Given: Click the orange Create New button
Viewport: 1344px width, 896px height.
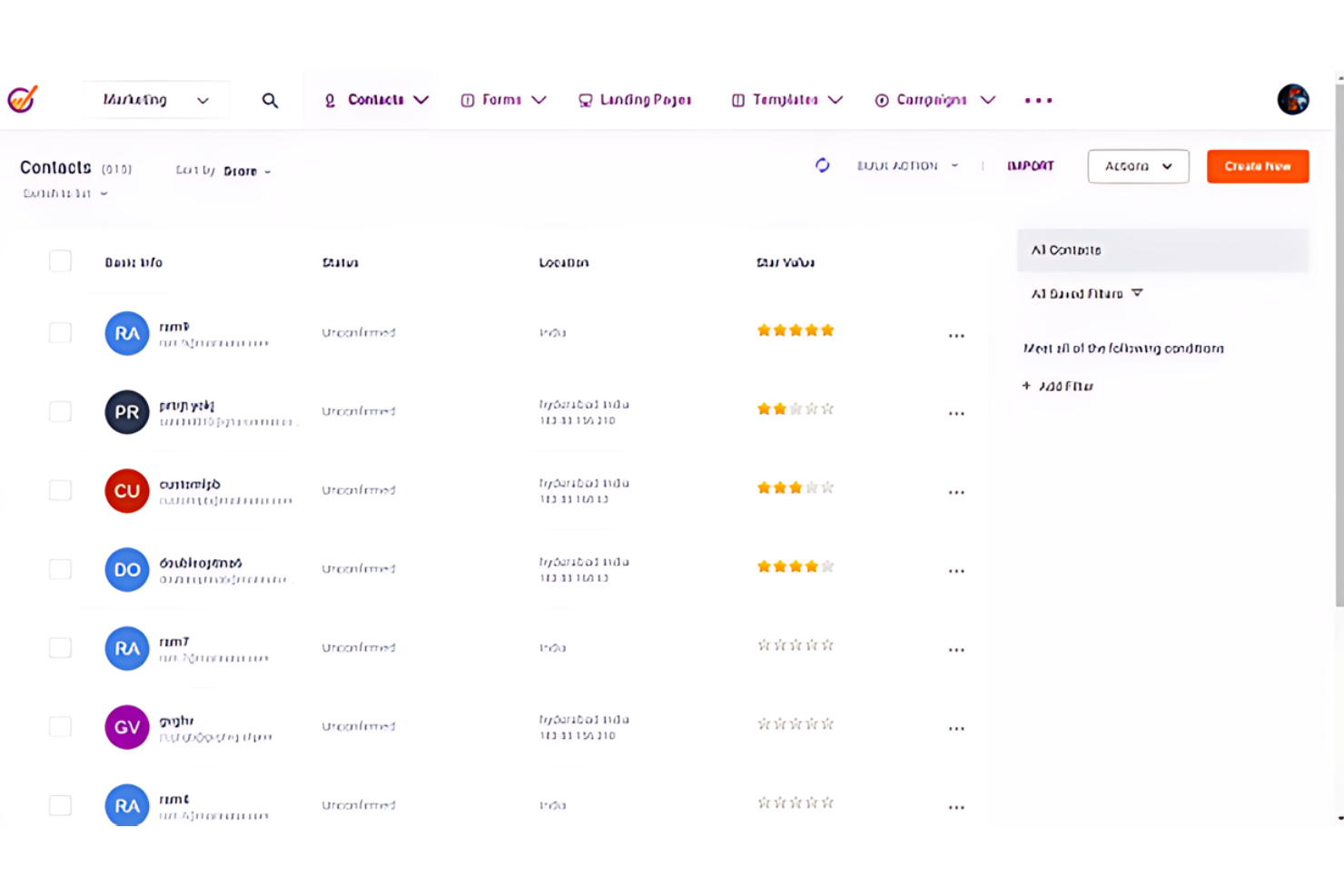Looking at the screenshot, I should (x=1258, y=166).
